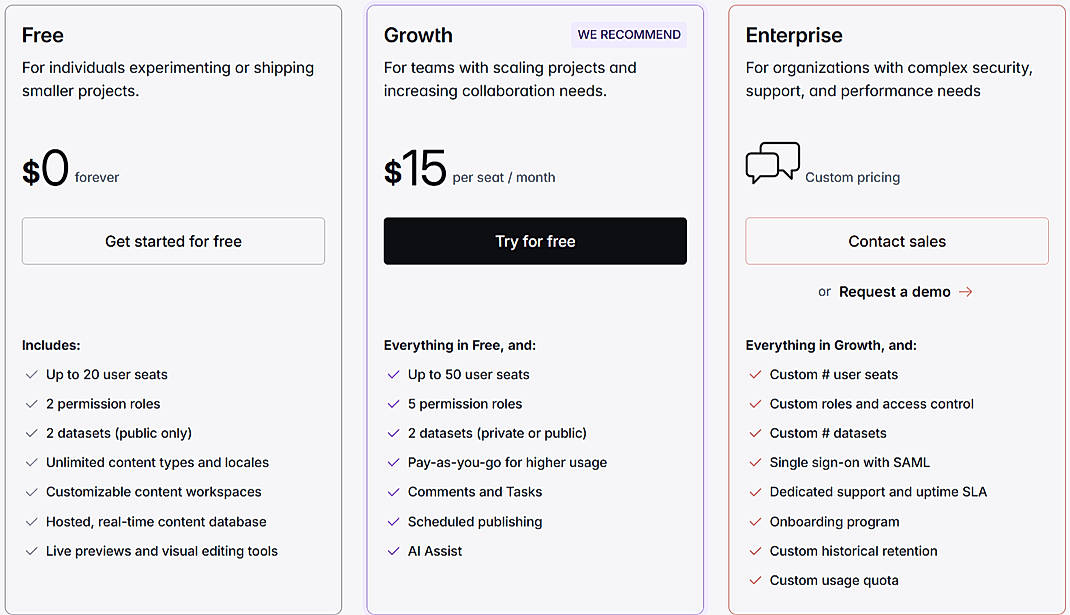This screenshot has width=1070, height=615.
Task: Click the $0 forever price label
Action: (x=60, y=170)
